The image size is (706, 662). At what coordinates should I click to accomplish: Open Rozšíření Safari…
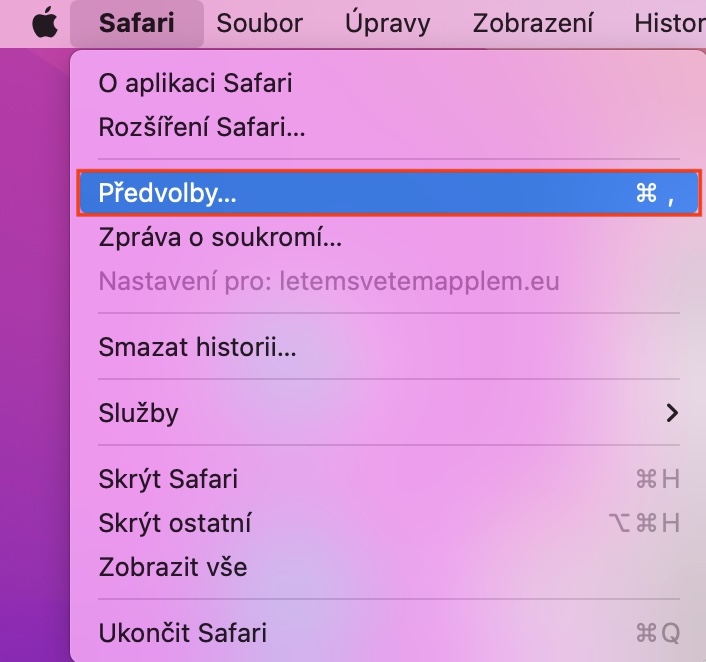click(202, 127)
